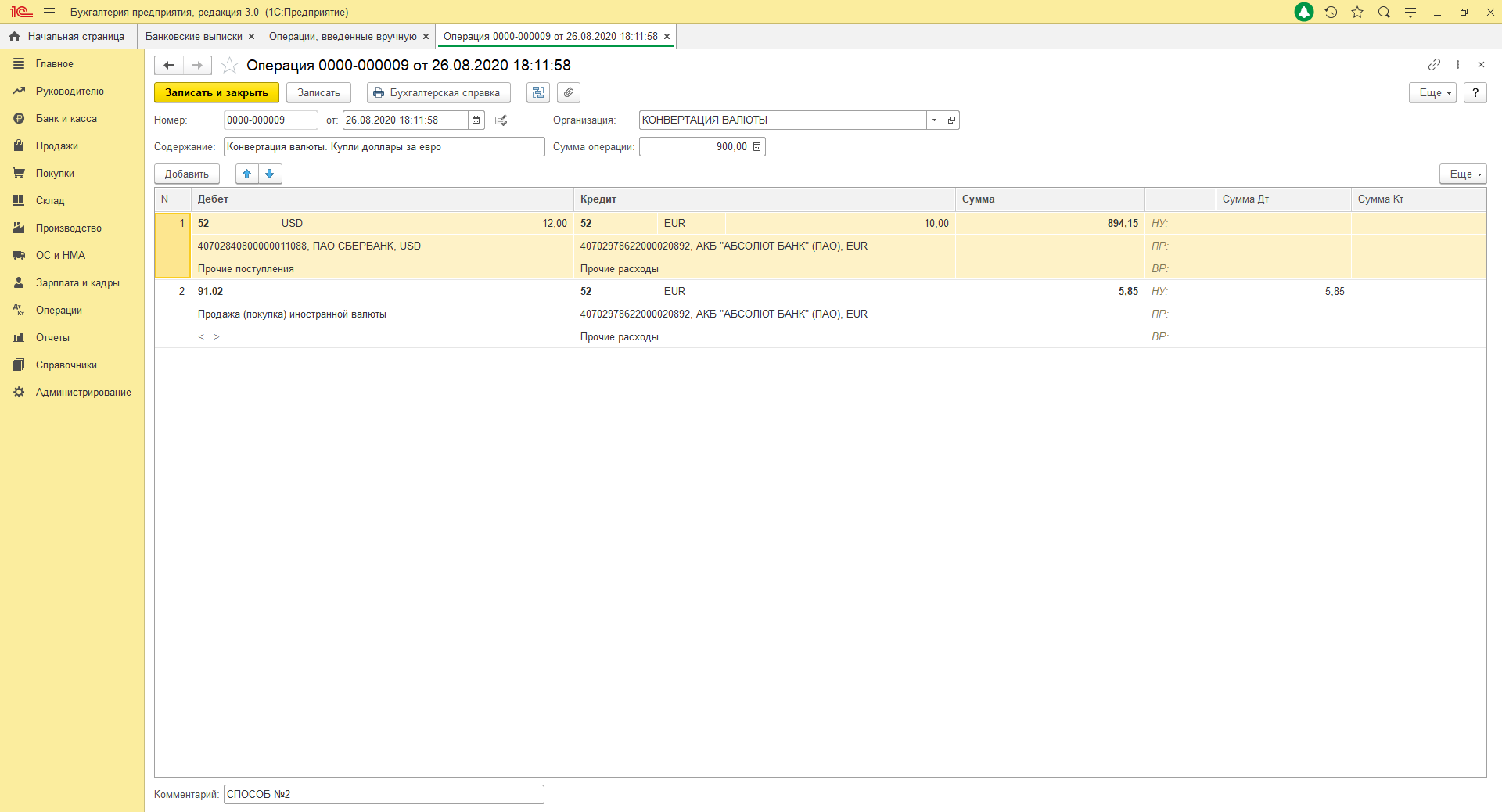Viewport: 1502px width, 812px height.
Task: Open the Банк и касса section
Action: 66,119
